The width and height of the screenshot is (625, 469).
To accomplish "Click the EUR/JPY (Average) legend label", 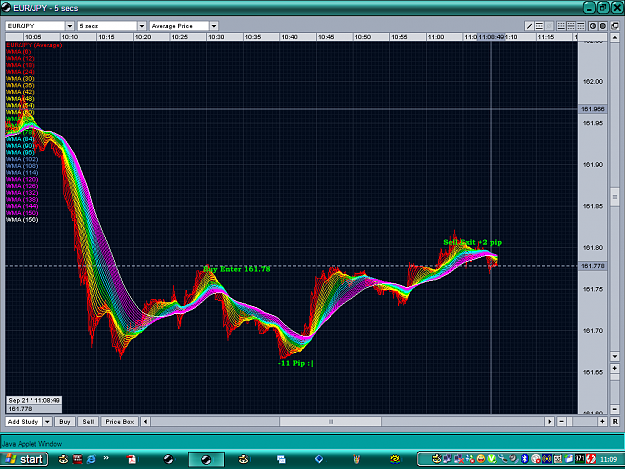I will point(34,45).
